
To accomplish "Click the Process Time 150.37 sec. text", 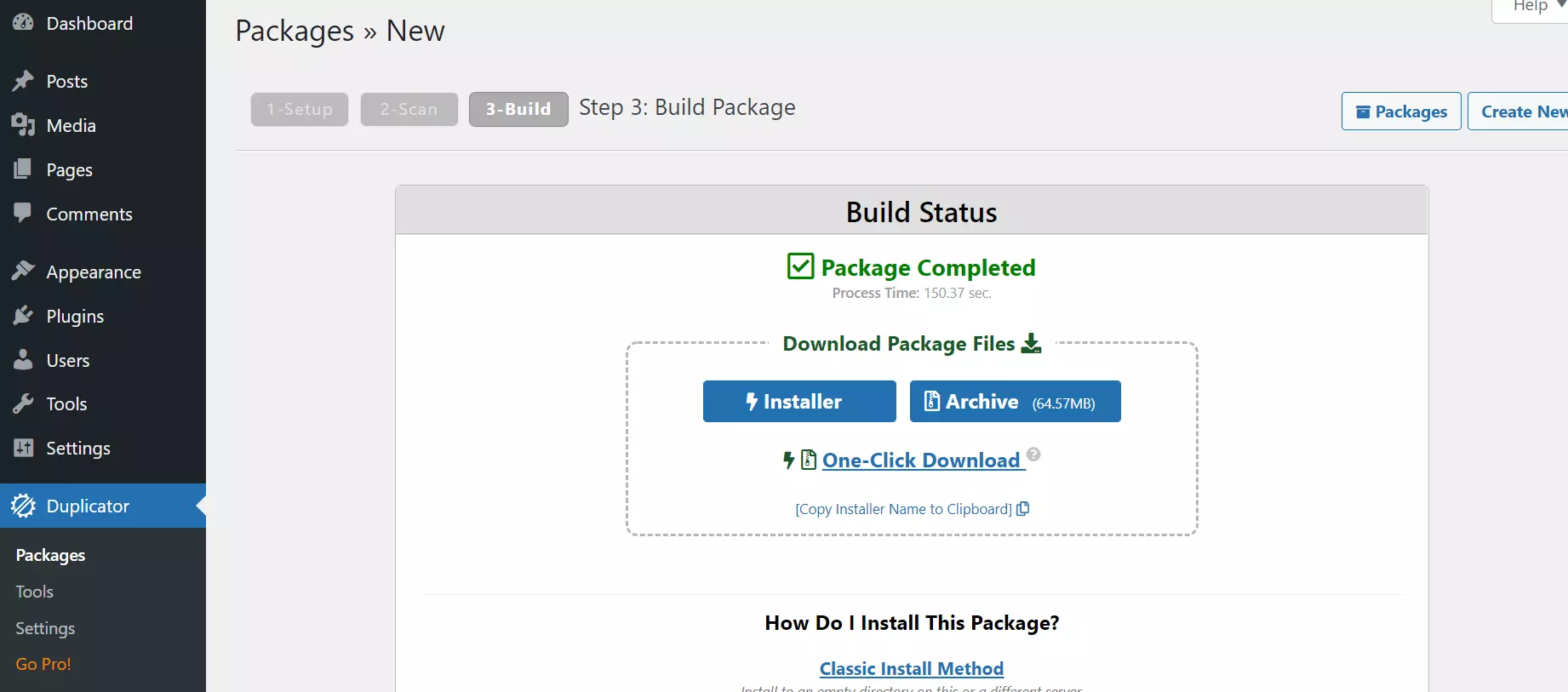I will (912, 293).
